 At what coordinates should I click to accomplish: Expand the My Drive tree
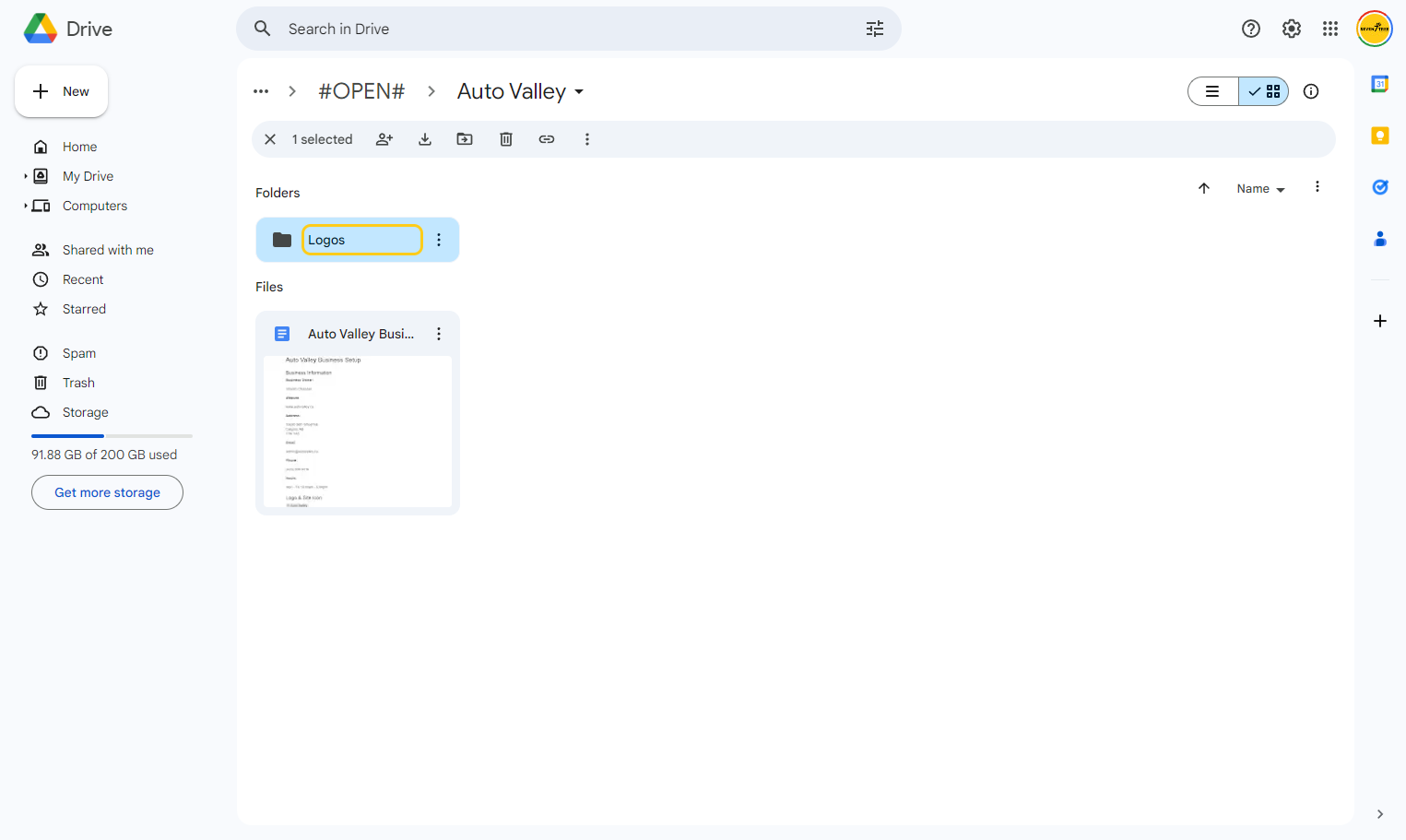pos(25,176)
